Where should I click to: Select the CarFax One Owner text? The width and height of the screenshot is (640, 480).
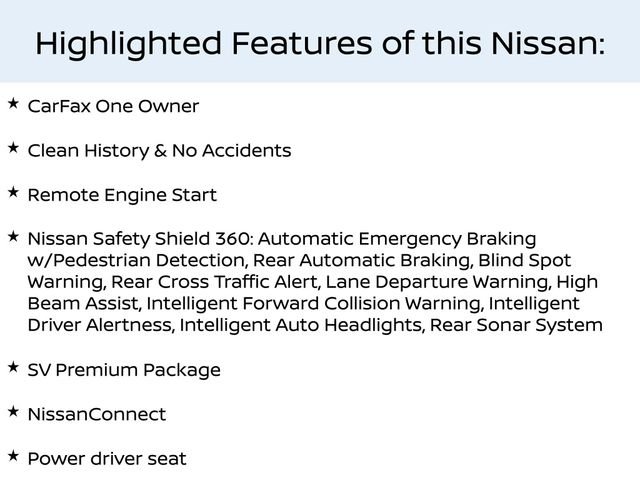(113, 107)
